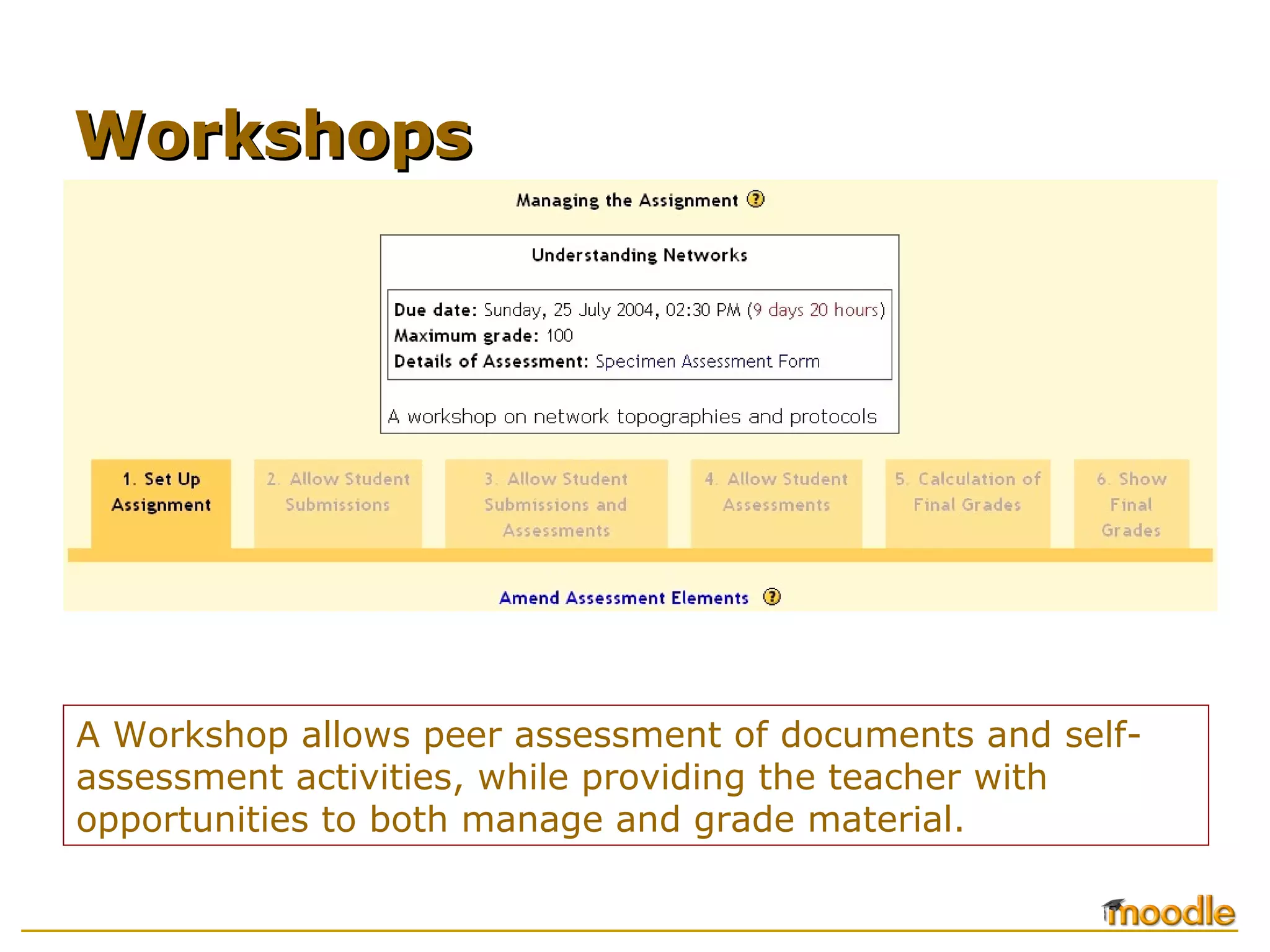1270x952 pixels.
Task: Open the Specimen Assessment Form link
Action: [x=708, y=361]
